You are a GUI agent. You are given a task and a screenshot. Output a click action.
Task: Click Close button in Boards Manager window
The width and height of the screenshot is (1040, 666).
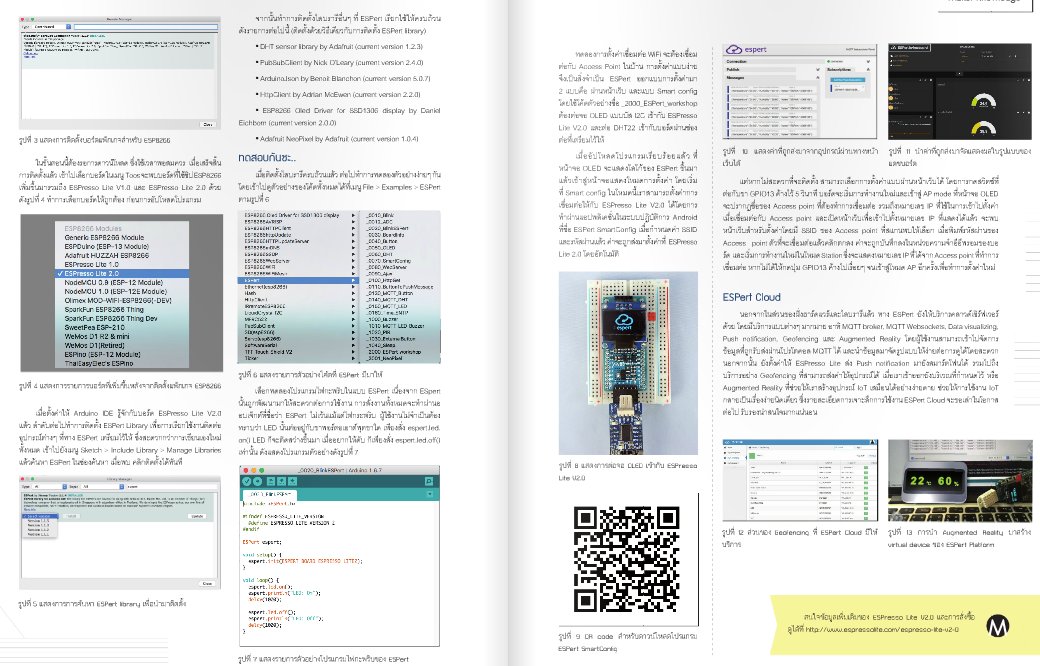pyautogui.click(x=208, y=125)
